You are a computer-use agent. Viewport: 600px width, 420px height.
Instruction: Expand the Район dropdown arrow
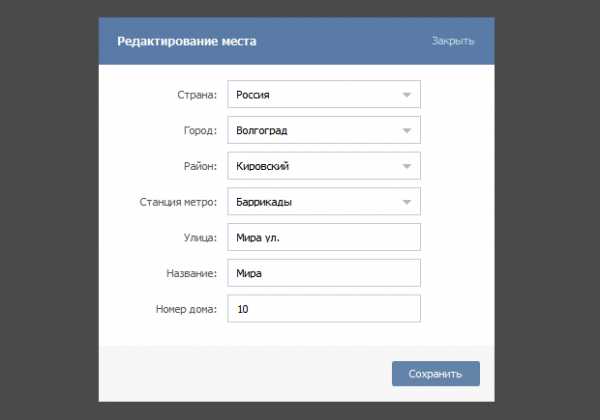coord(407,166)
